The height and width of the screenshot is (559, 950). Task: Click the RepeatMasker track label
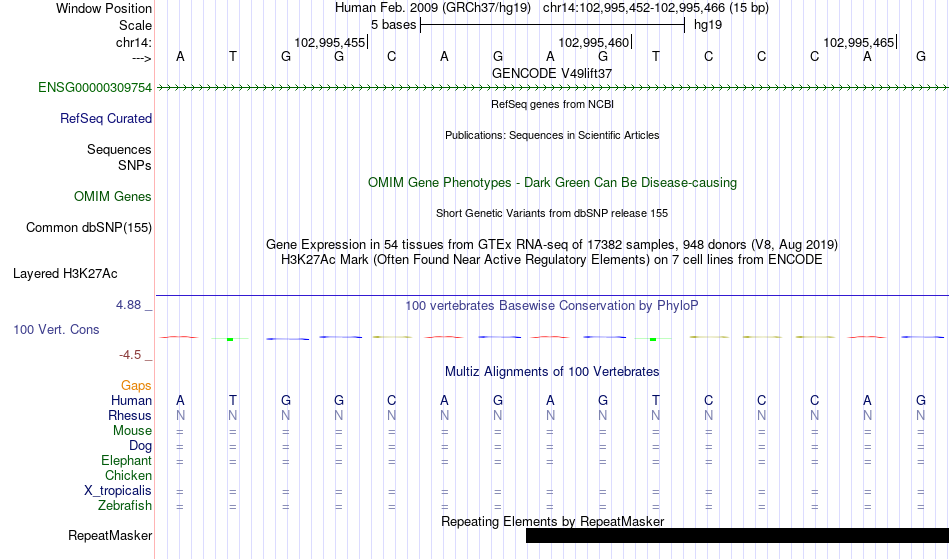pos(110,535)
